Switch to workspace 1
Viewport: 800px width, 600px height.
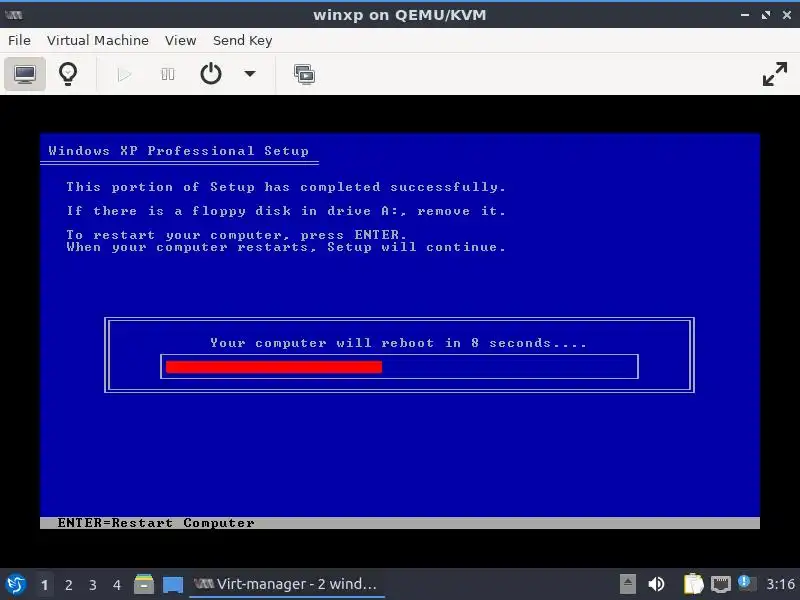pos(44,585)
